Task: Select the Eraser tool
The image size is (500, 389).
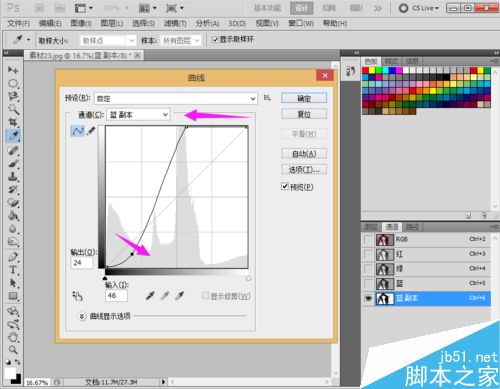Action: 13,202
